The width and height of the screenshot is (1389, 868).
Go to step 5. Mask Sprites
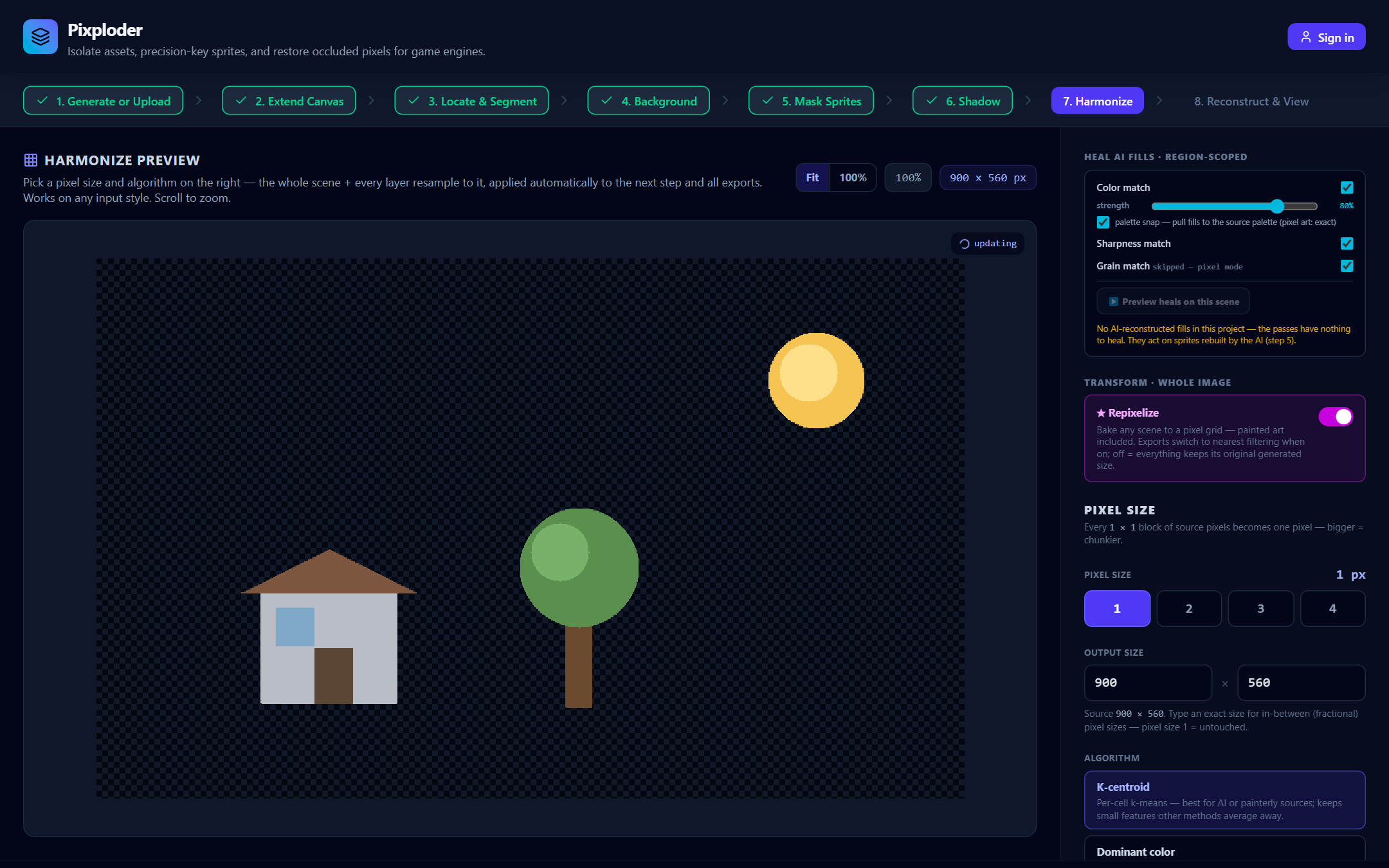click(811, 101)
